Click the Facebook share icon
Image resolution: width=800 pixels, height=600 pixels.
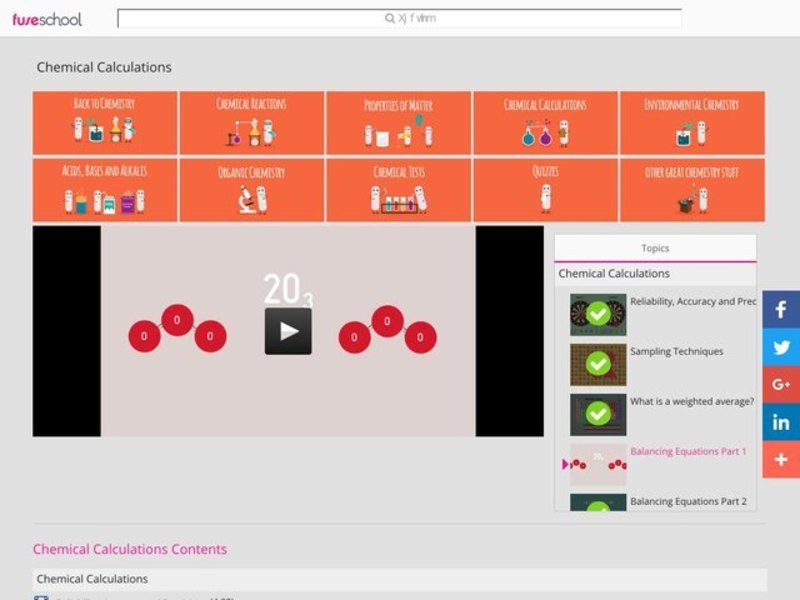781,310
